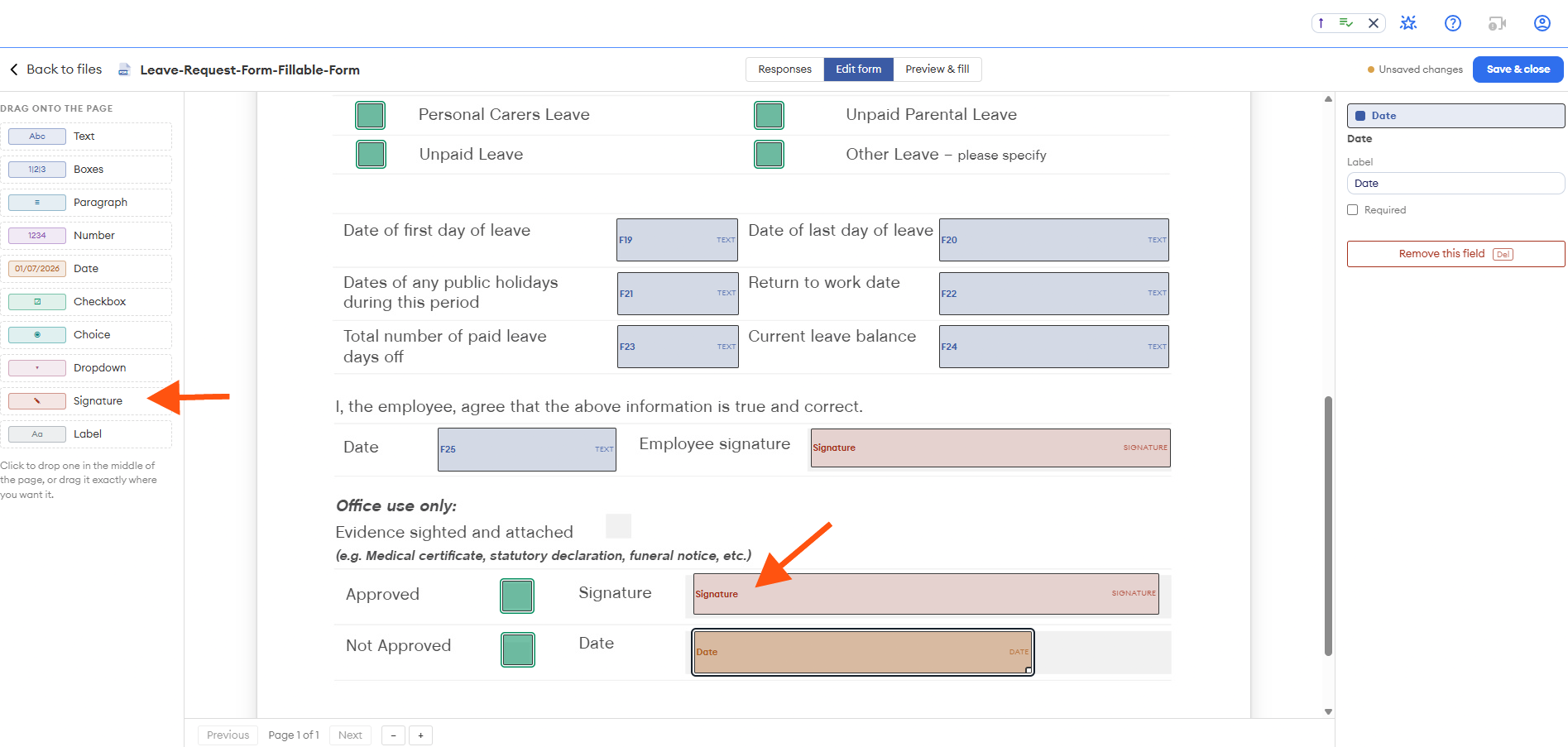
Task: Click the Dropdown field type icon
Action: (37, 368)
